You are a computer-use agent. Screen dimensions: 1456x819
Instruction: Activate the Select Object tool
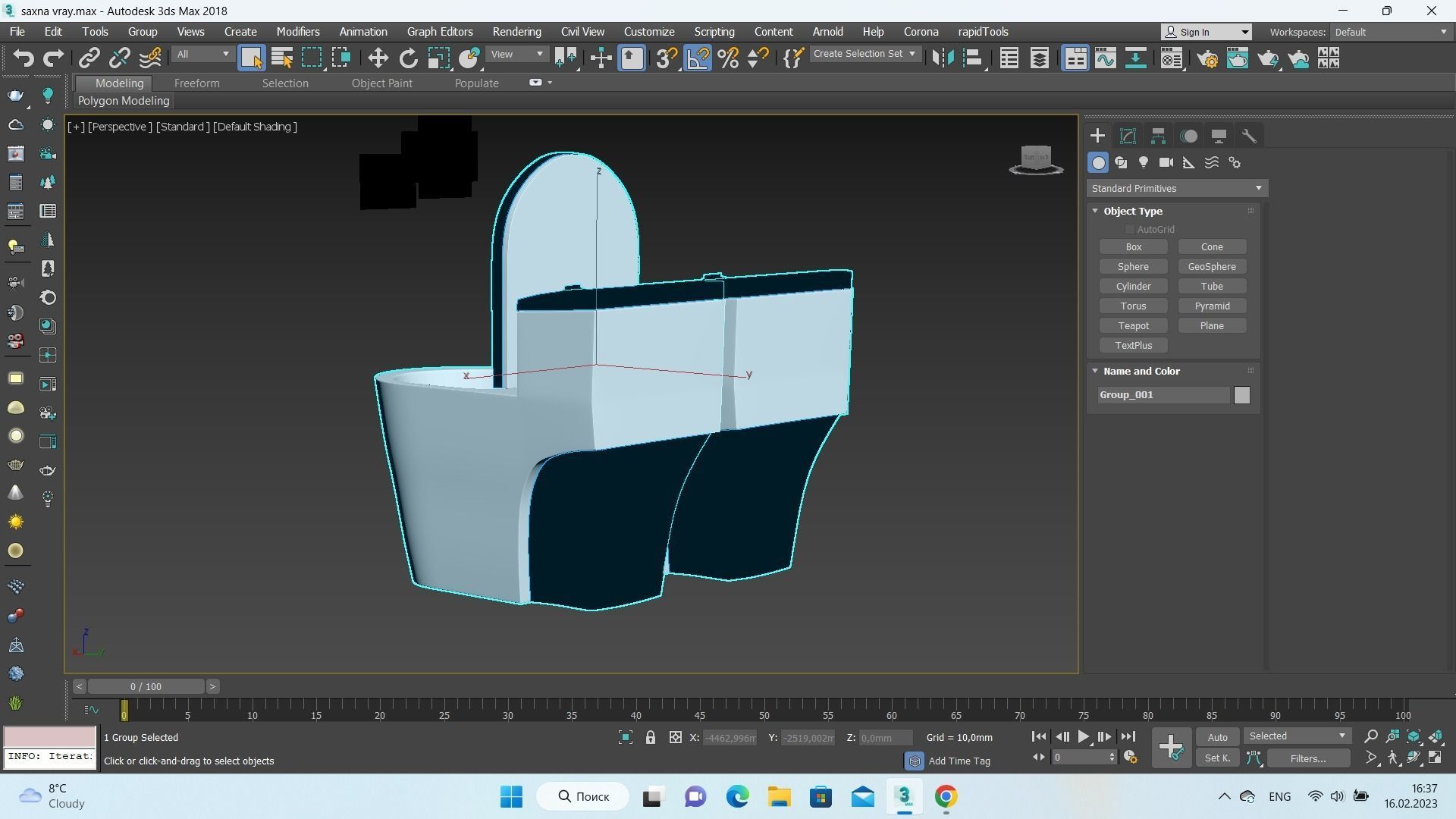251,58
